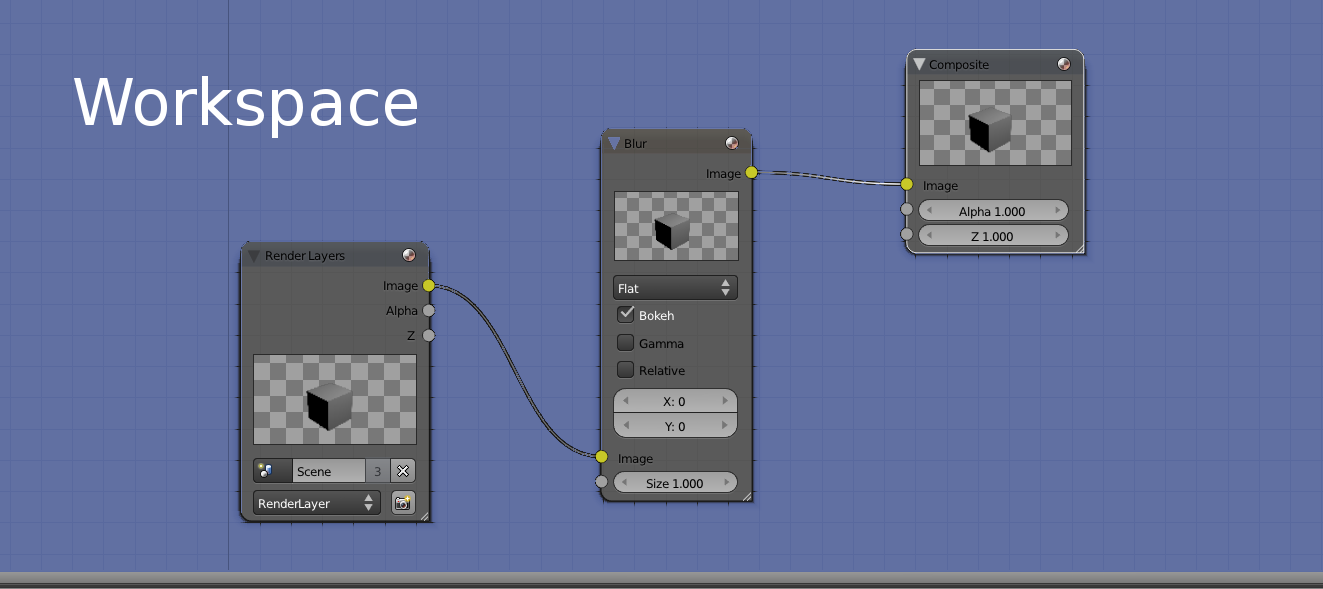This screenshot has width=1323, height=589.
Task: Toggle preview sphere icon on Blur node
Action: pyautogui.click(x=732, y=144)
